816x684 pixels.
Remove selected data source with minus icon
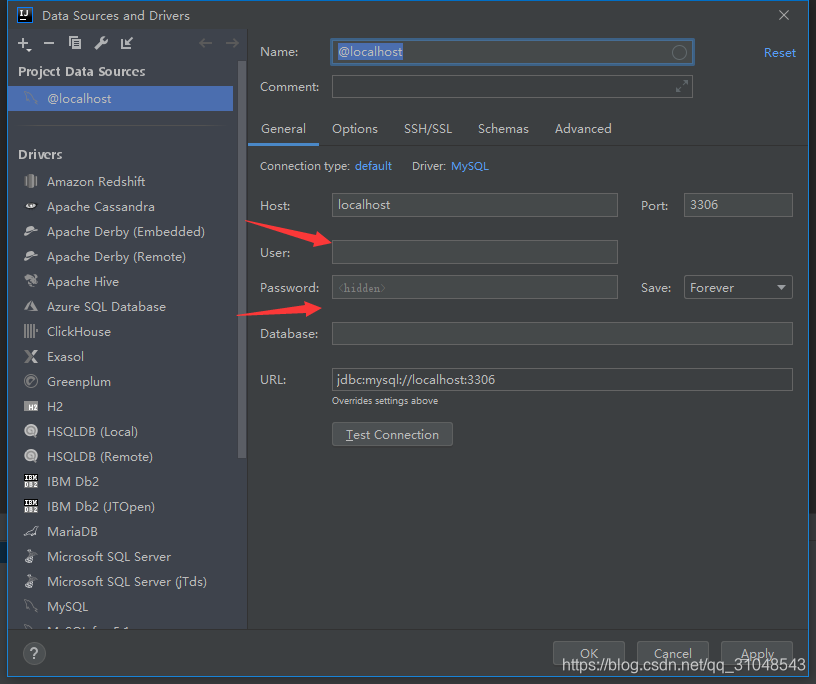tap(49, 43)
